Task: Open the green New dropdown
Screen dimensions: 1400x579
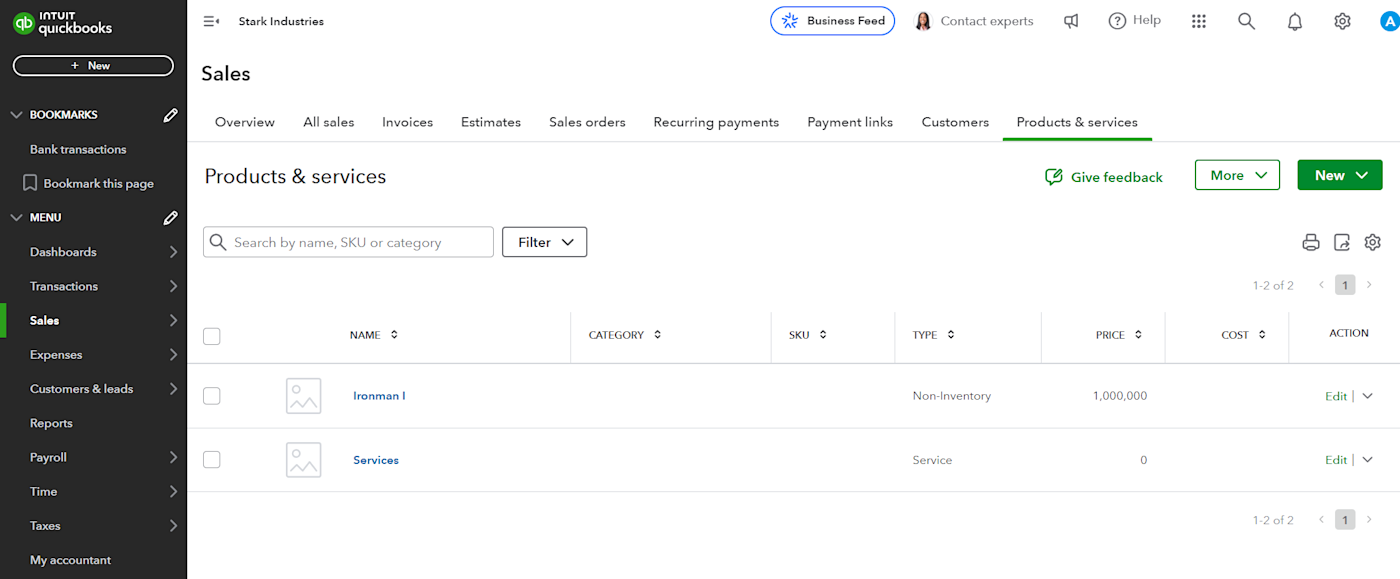Action: (1340, 175)
